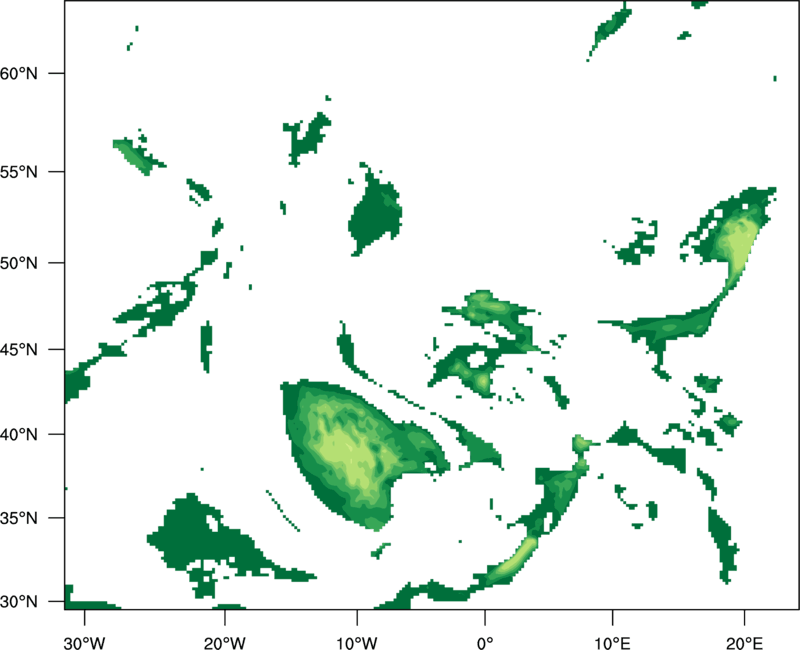Click the 10°W longitude label

click(x=357, y=643)
